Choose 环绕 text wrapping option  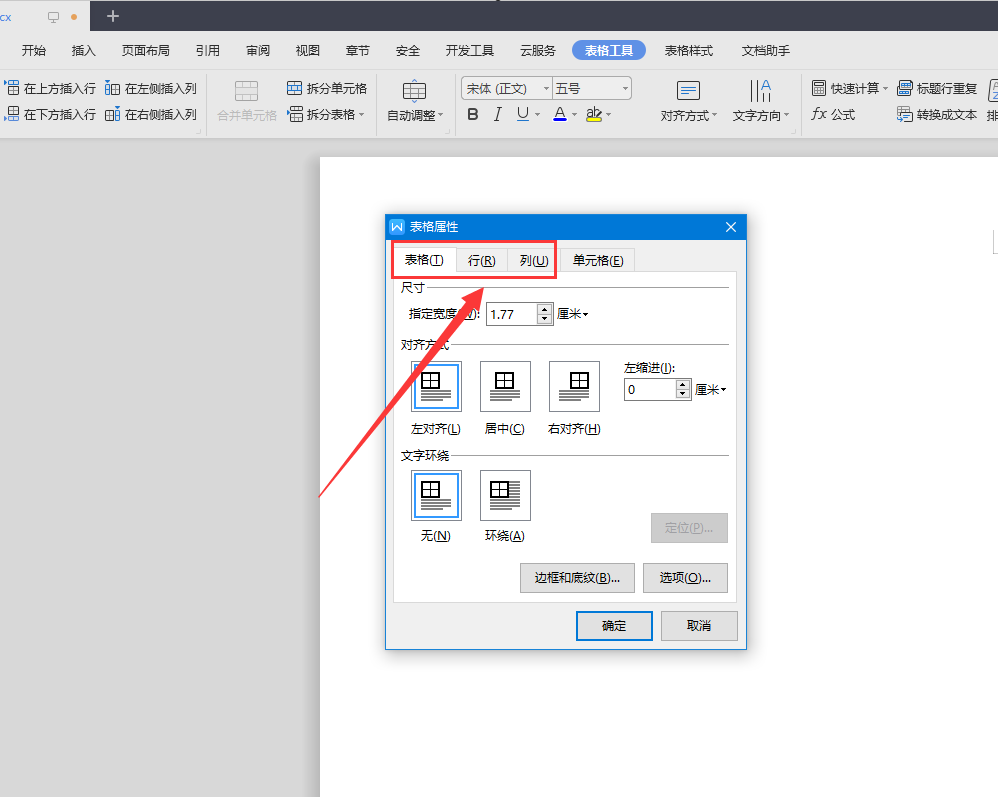[505, 495]
